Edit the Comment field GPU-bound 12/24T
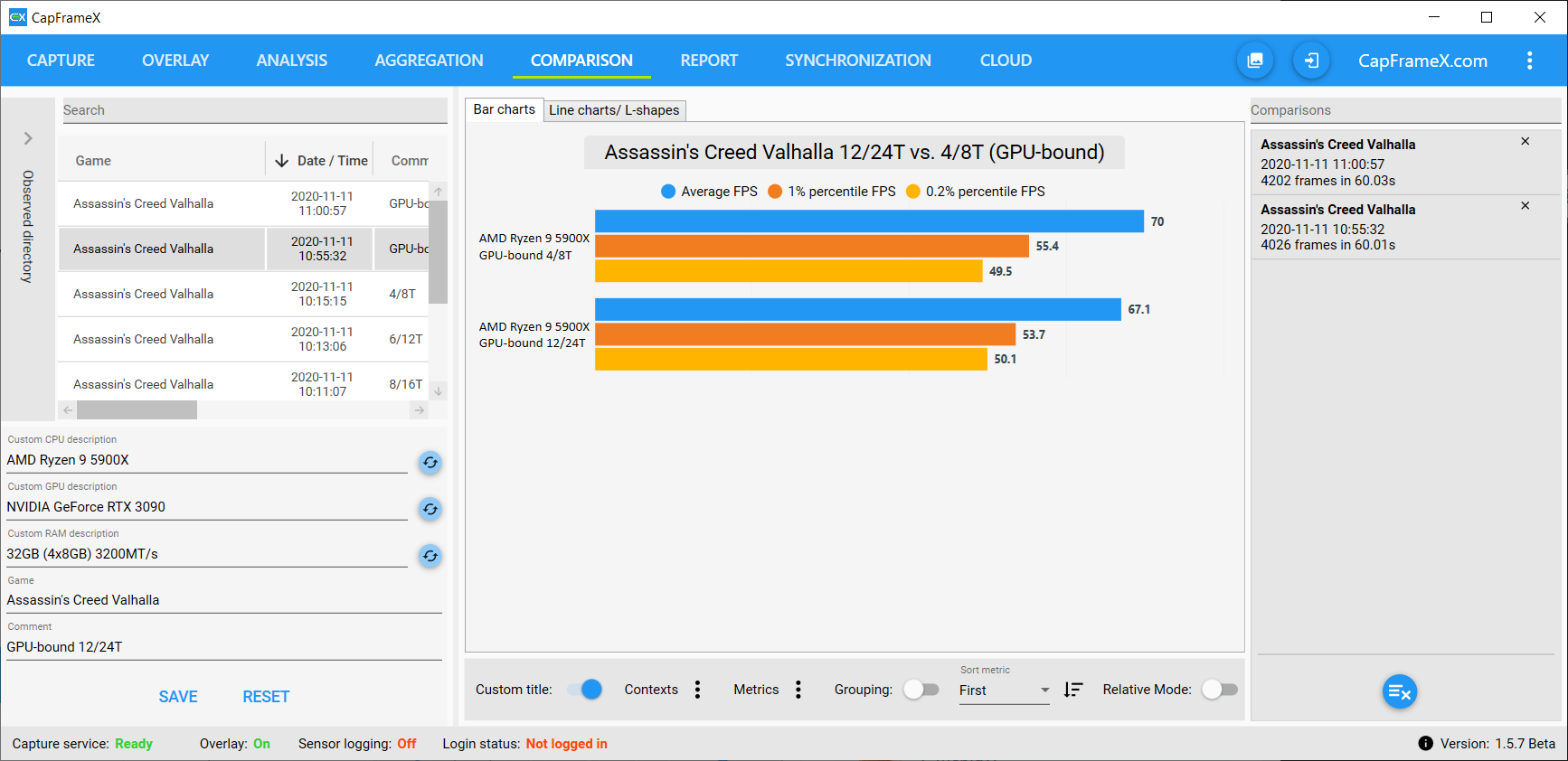 [x=224, y=647]
